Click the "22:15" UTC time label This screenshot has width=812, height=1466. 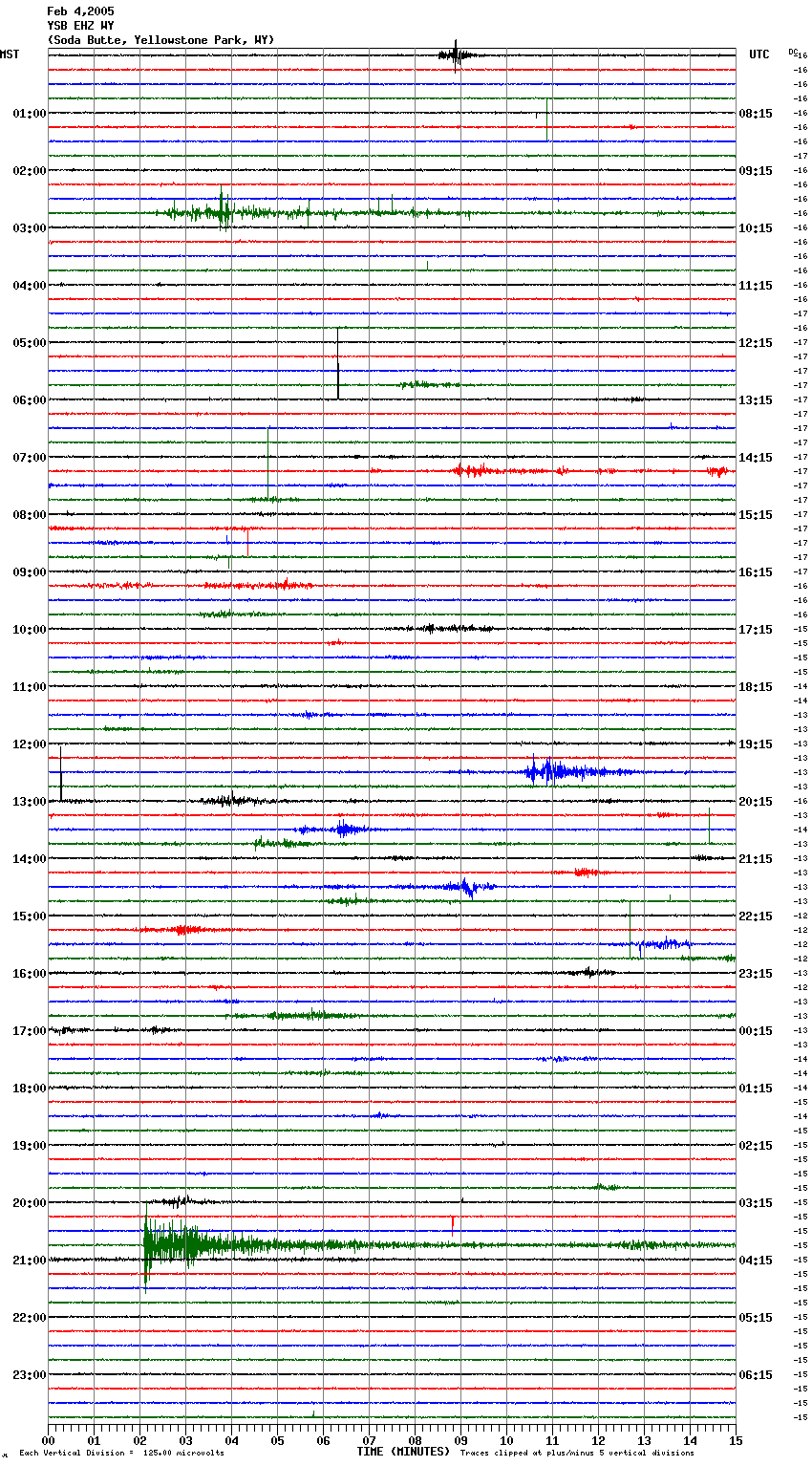(756, 916)
